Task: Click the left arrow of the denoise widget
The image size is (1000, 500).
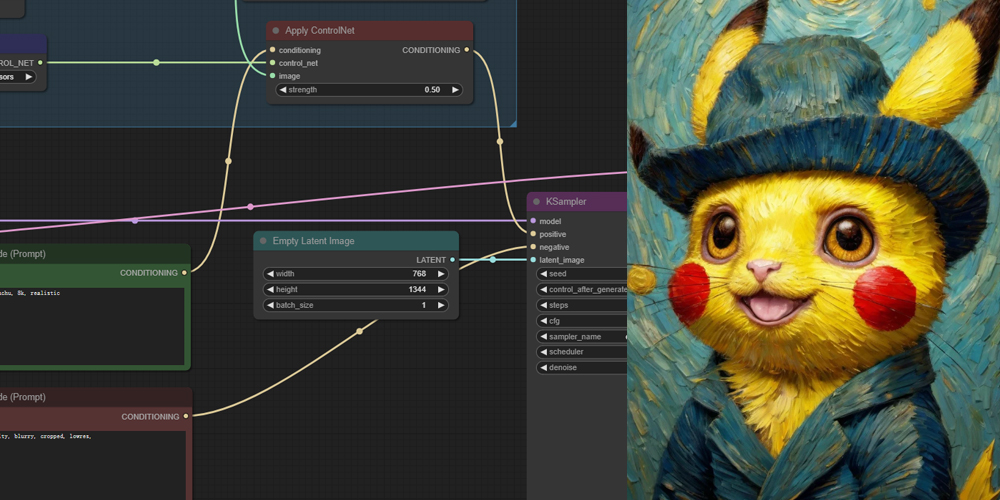Action: 543,367
